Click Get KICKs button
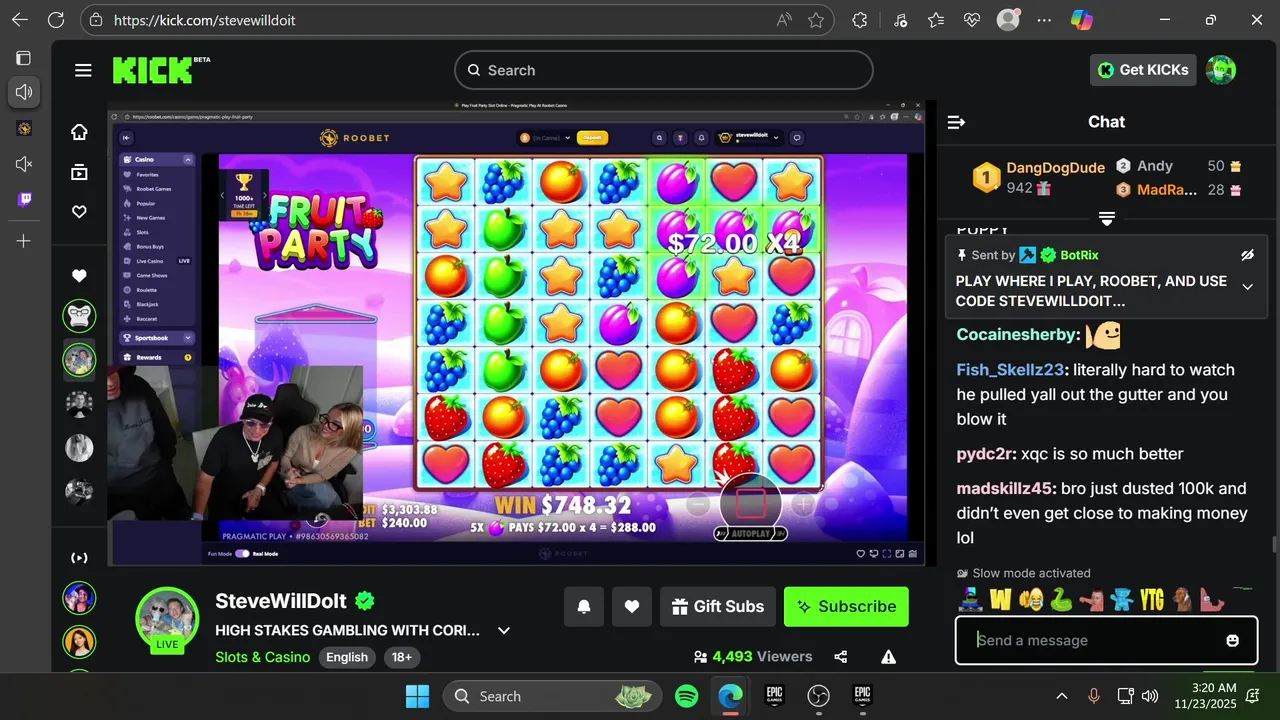 click(x=1143, y=70)
